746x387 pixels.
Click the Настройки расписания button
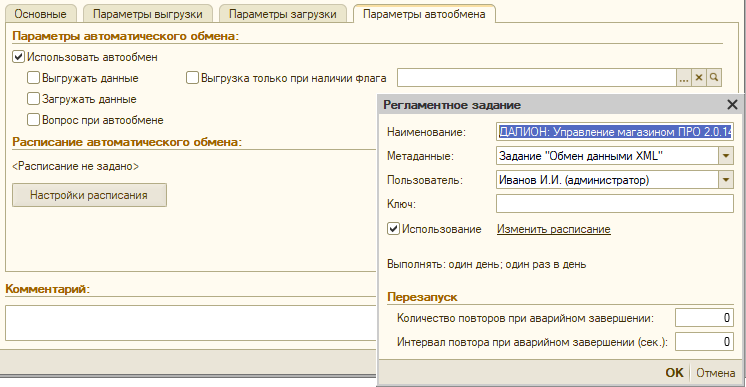(x=89, y=195)
